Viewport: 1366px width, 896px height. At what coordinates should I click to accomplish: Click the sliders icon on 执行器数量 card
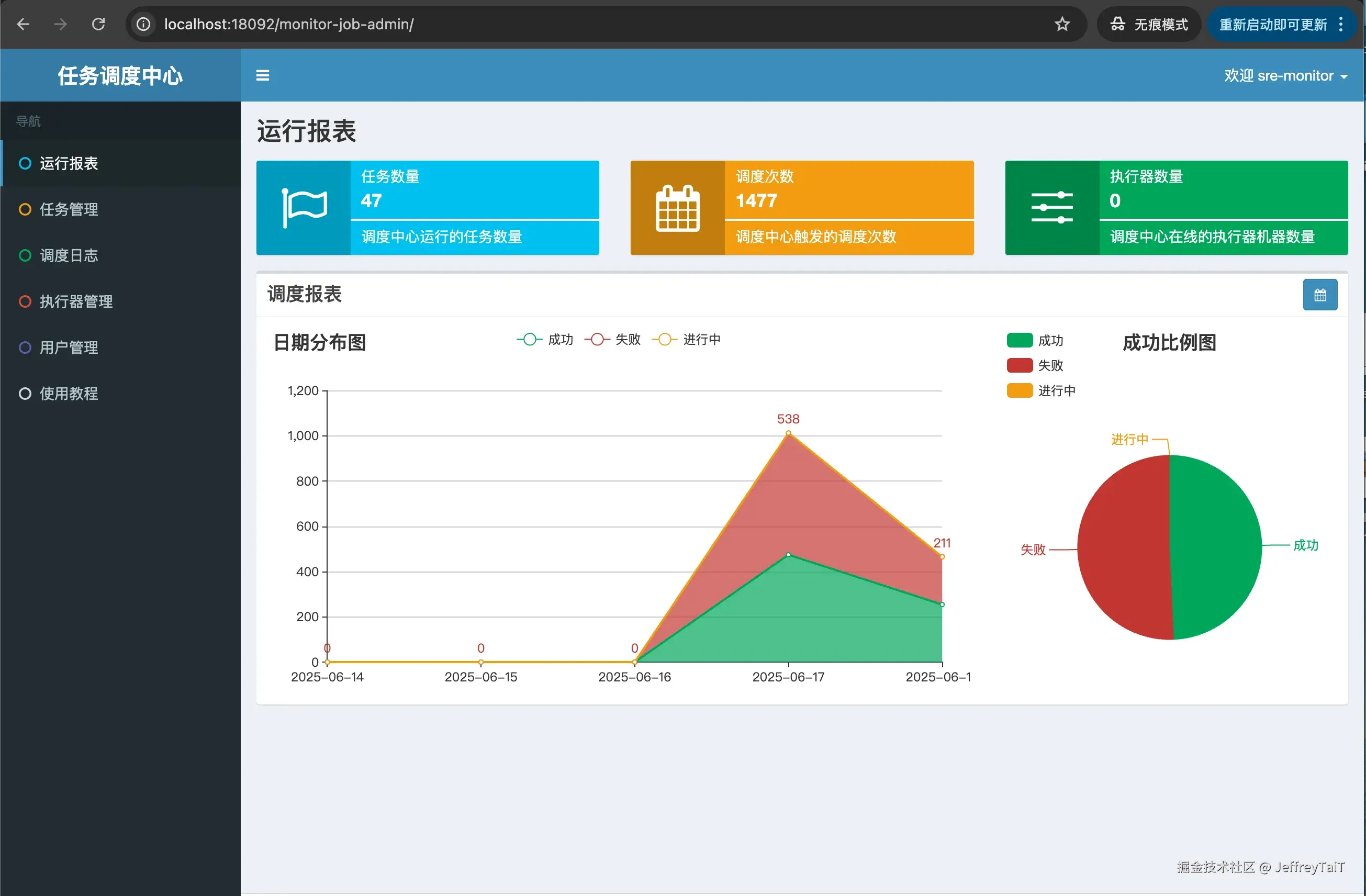tap(1051, 207)
